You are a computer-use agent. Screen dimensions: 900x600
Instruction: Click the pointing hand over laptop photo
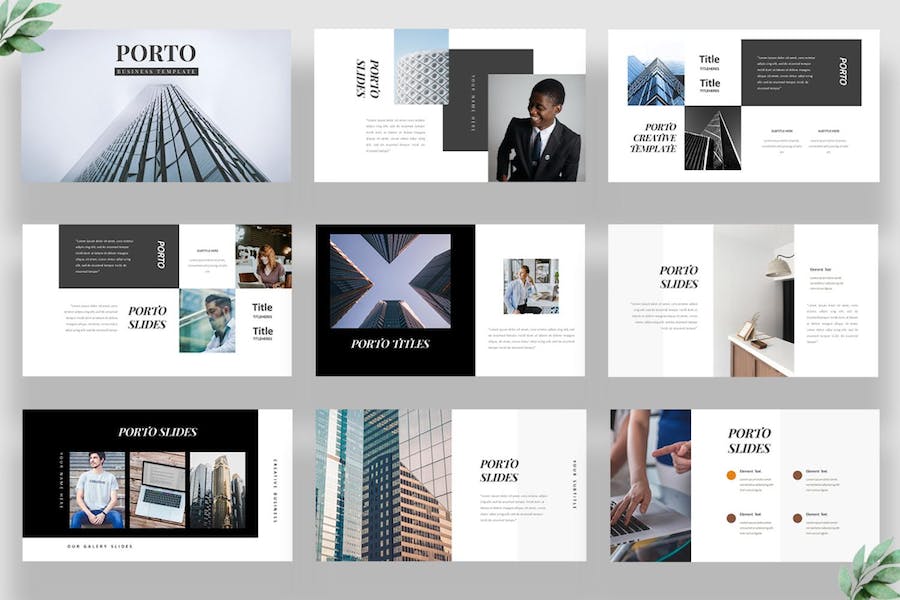650,485
